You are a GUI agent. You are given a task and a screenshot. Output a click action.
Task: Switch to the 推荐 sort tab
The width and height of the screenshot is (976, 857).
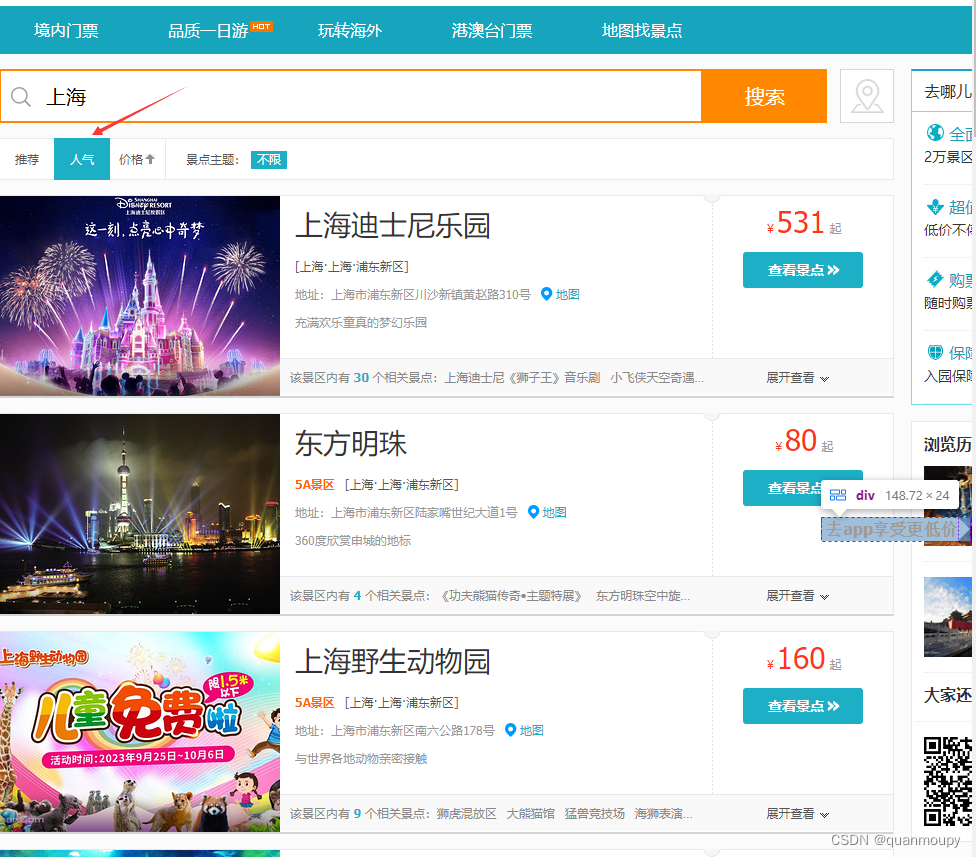[x=27, y=159]
